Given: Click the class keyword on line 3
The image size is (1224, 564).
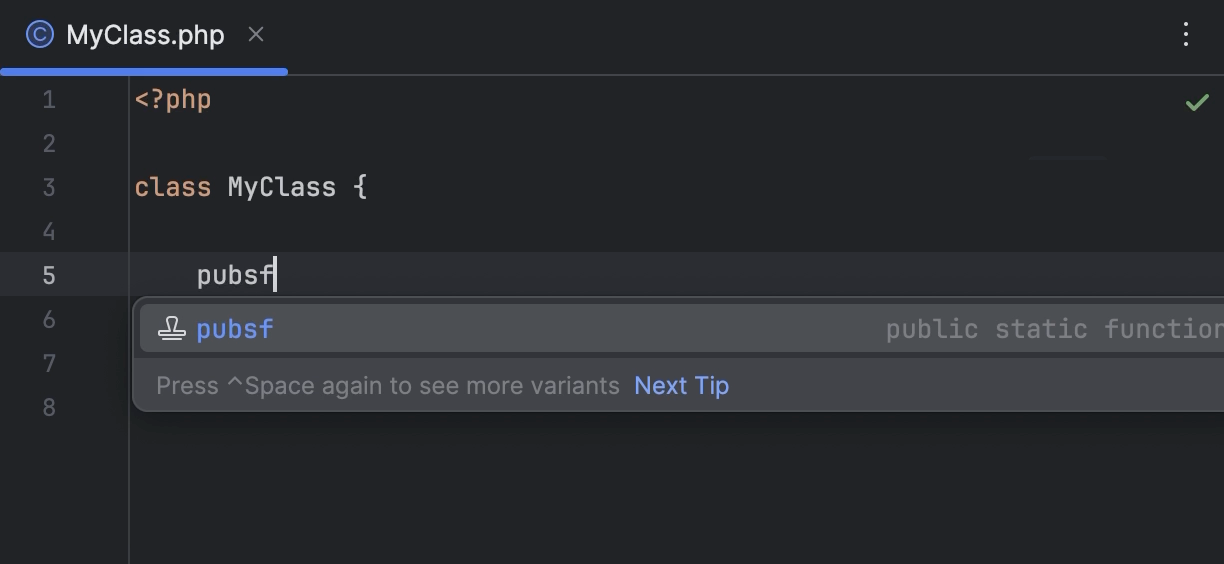Looking at the screenshot, I should (x=172, y=188).
